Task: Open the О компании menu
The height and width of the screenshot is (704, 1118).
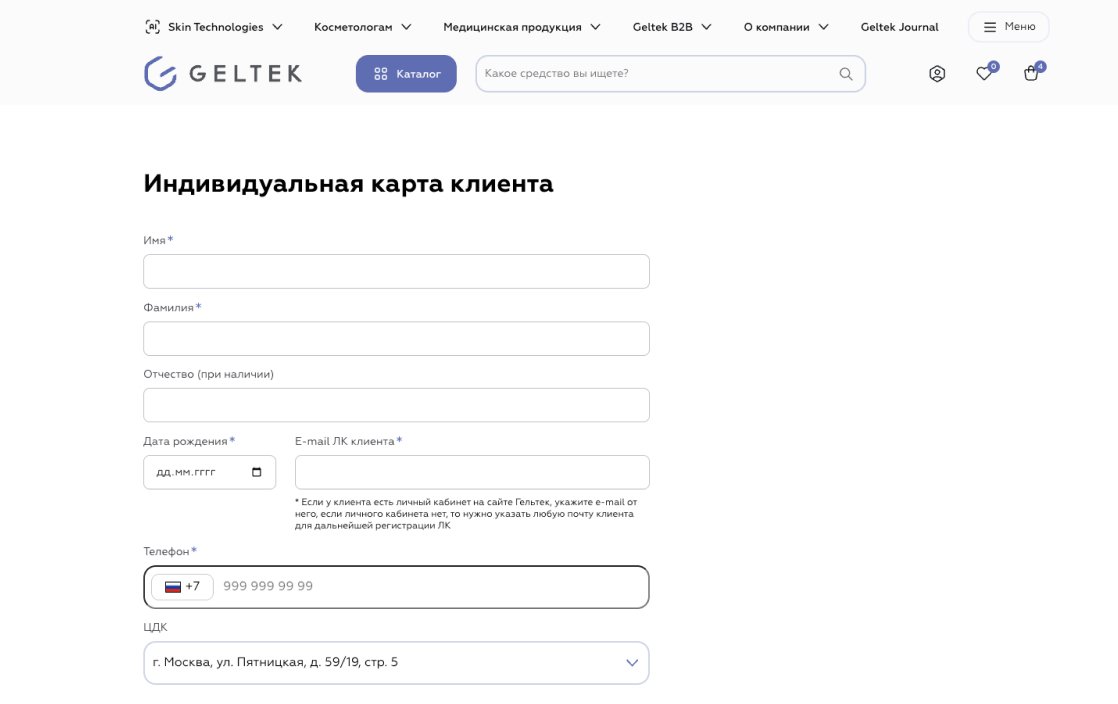Action: click(786, 27)
